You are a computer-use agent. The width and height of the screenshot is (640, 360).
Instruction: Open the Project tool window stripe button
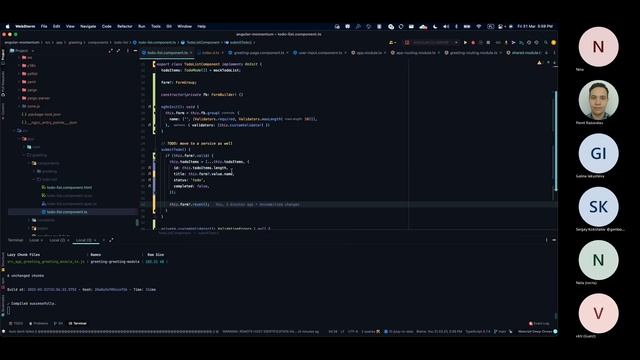point(3,56)
